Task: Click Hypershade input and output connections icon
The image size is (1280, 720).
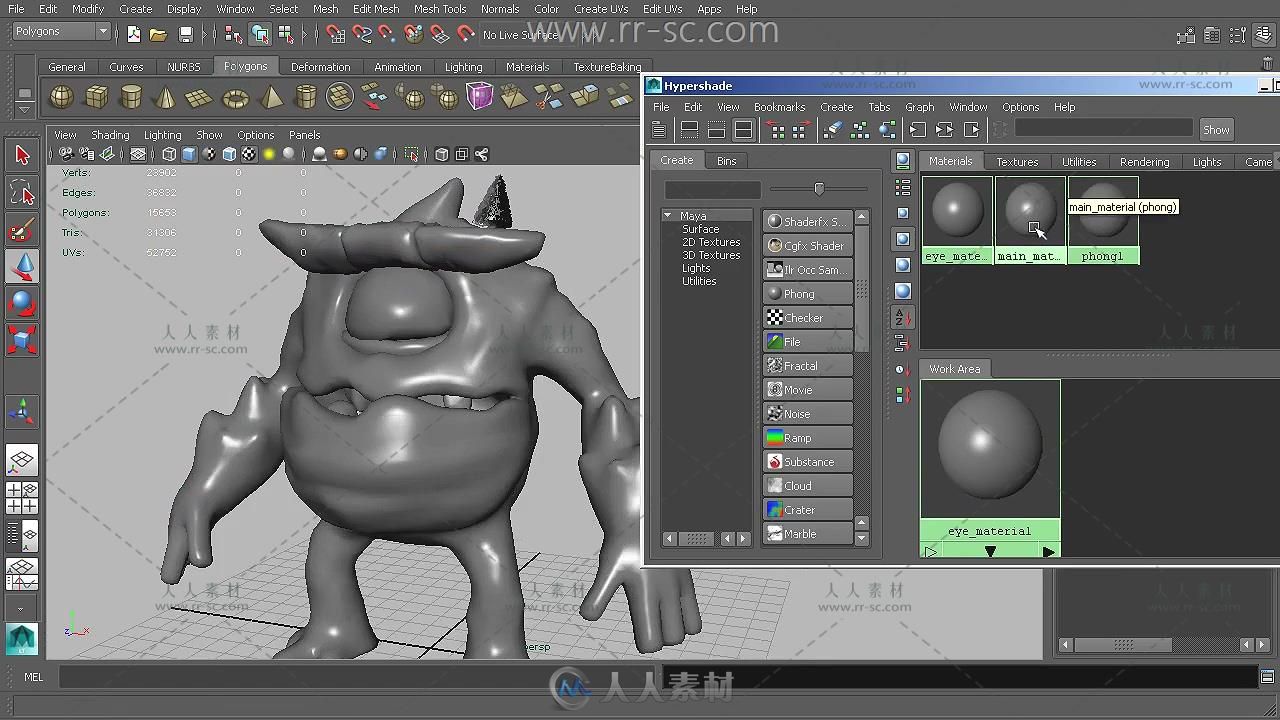Action: tap(944, 130)
